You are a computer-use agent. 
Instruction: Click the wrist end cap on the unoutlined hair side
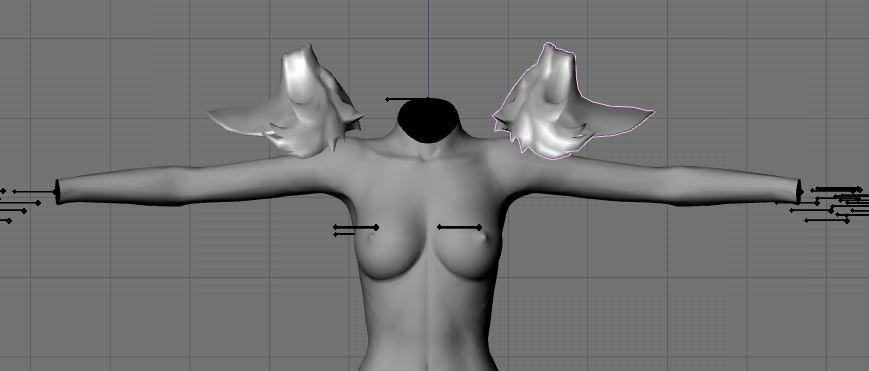(x=57, y=192)
